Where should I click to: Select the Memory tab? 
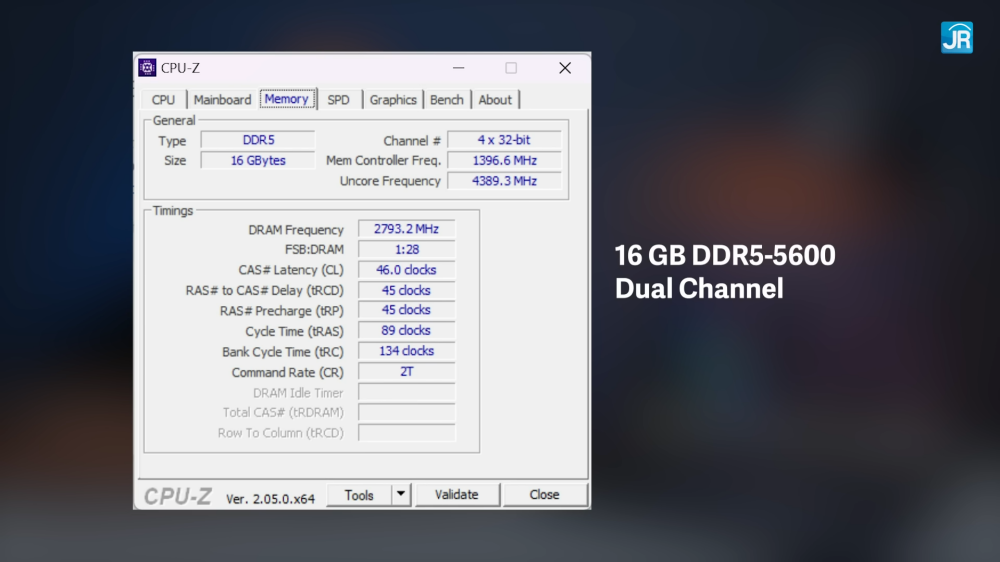coord(287,99)
